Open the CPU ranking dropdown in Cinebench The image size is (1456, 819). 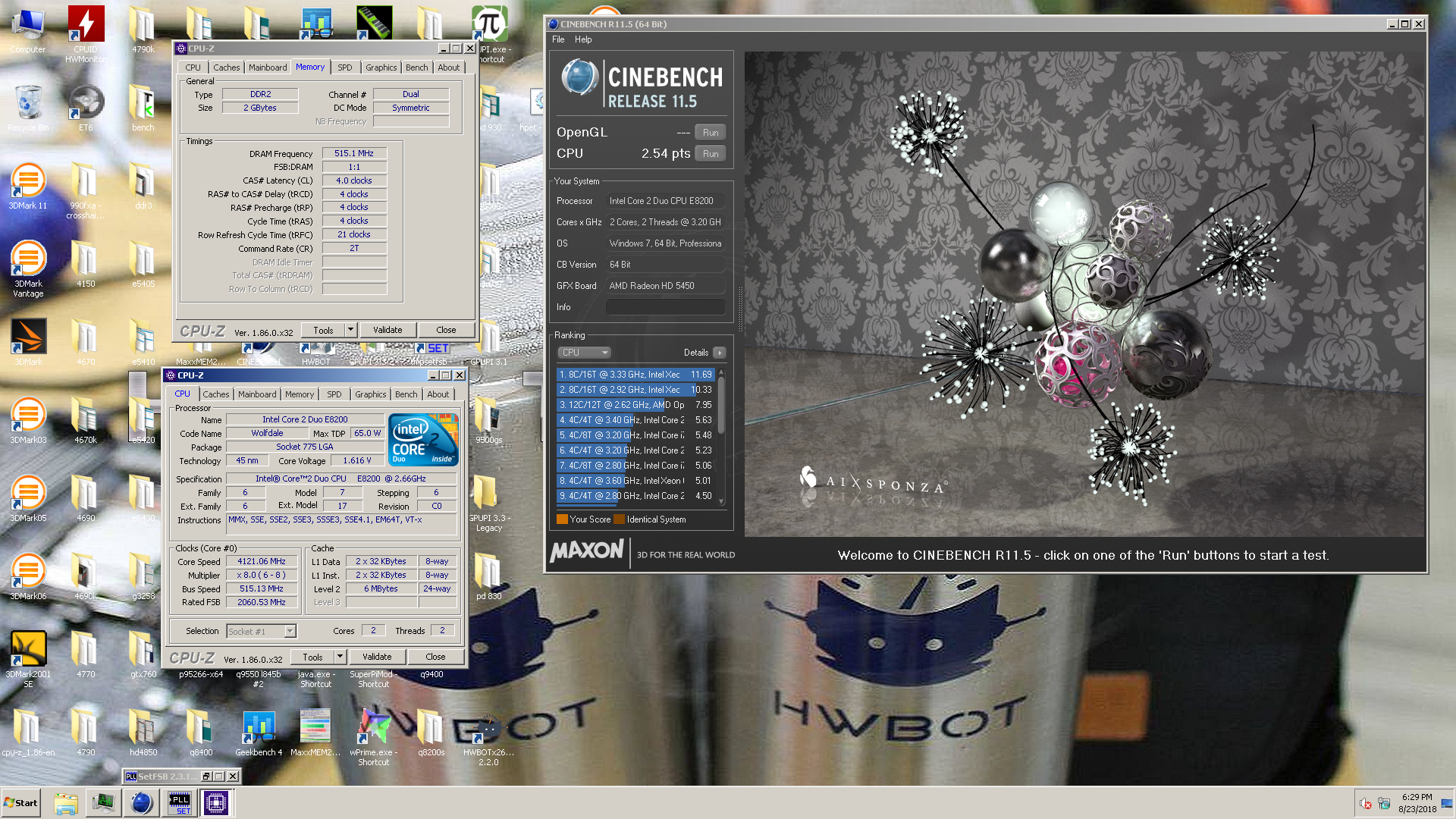click(584, 353)
